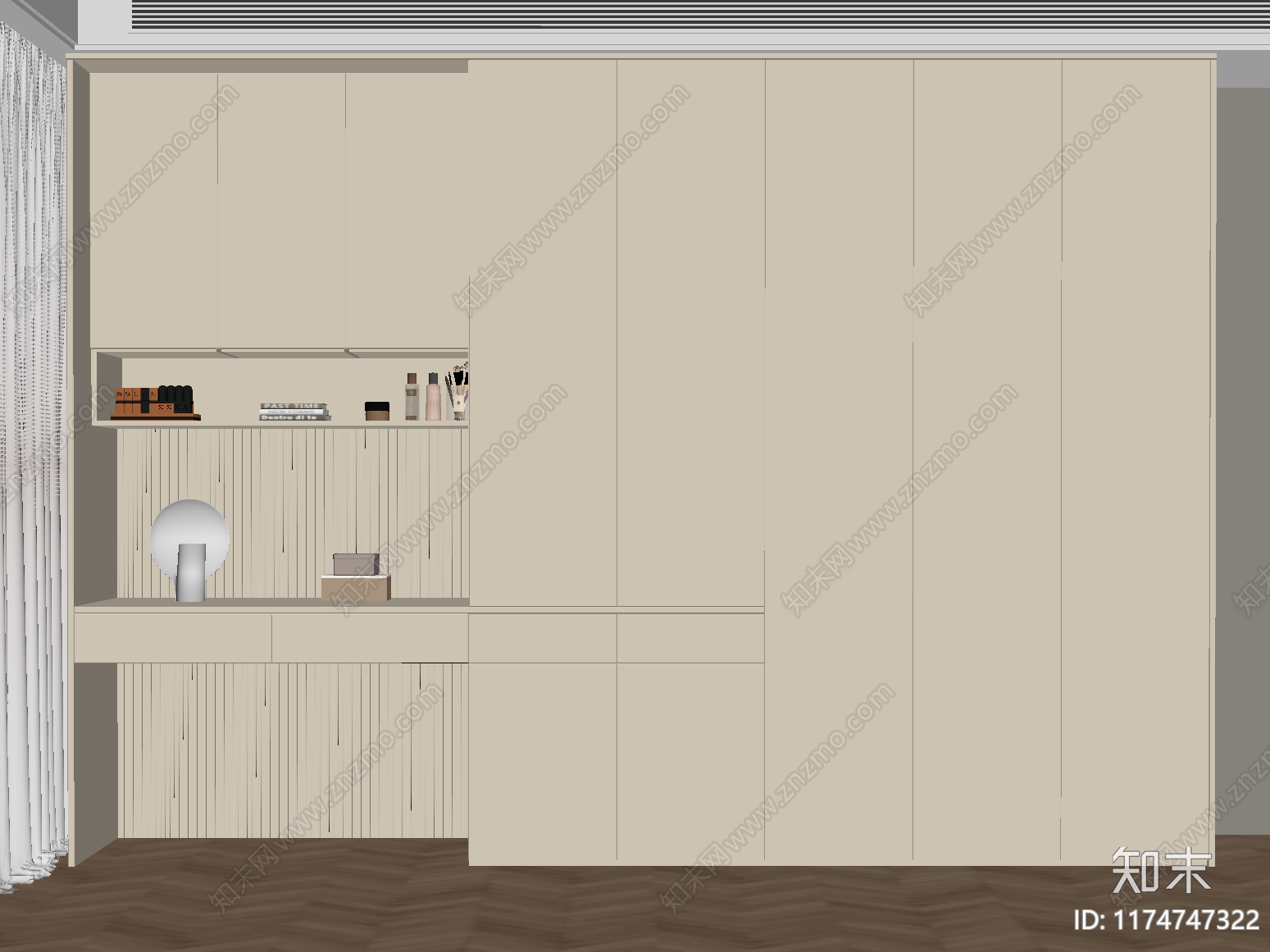Select the small black jar on the shelf
Image resolution: width=1270 pixels, height=952 pixels.
click(x=377, y=412)
